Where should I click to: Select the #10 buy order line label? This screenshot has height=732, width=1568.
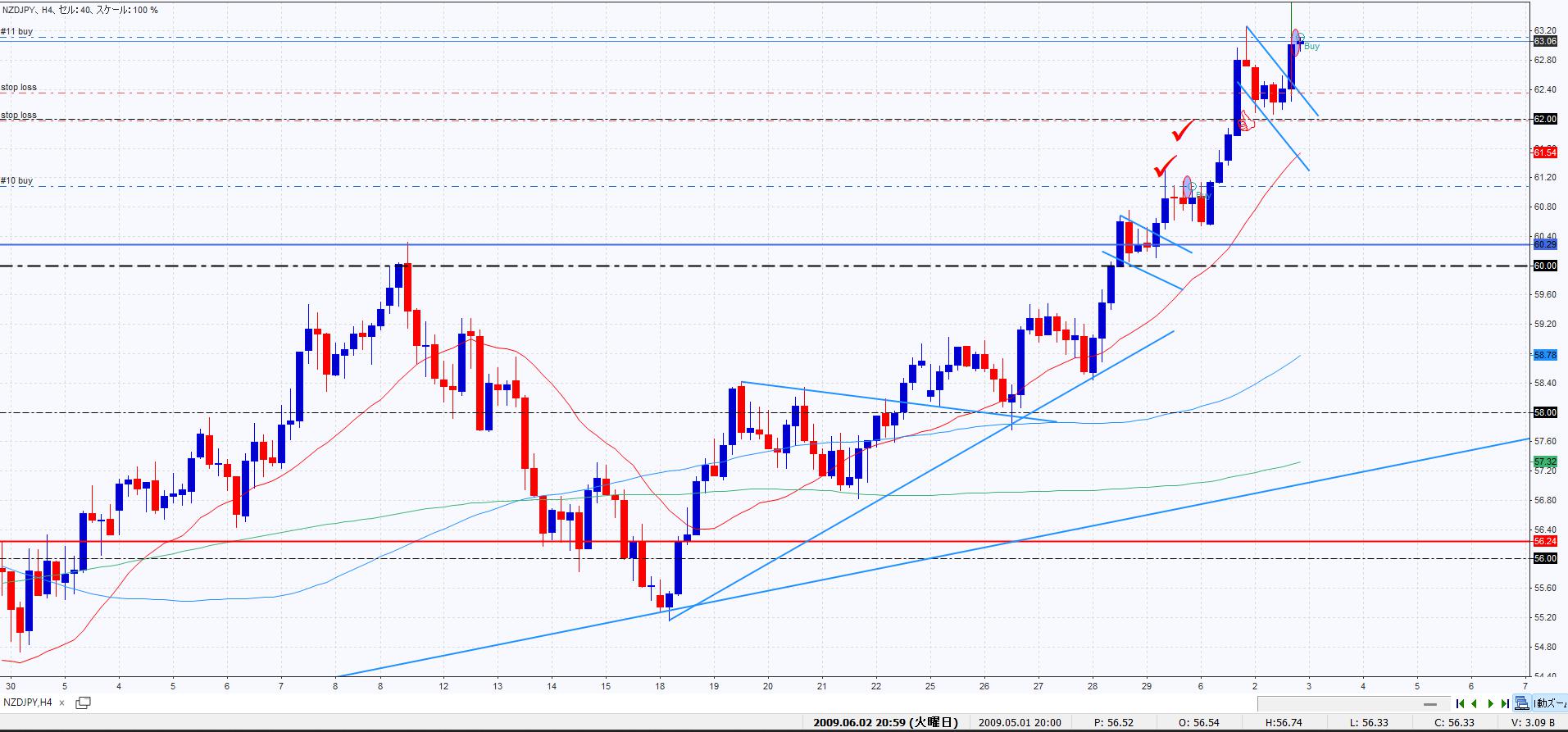click(x=17, y=180)
